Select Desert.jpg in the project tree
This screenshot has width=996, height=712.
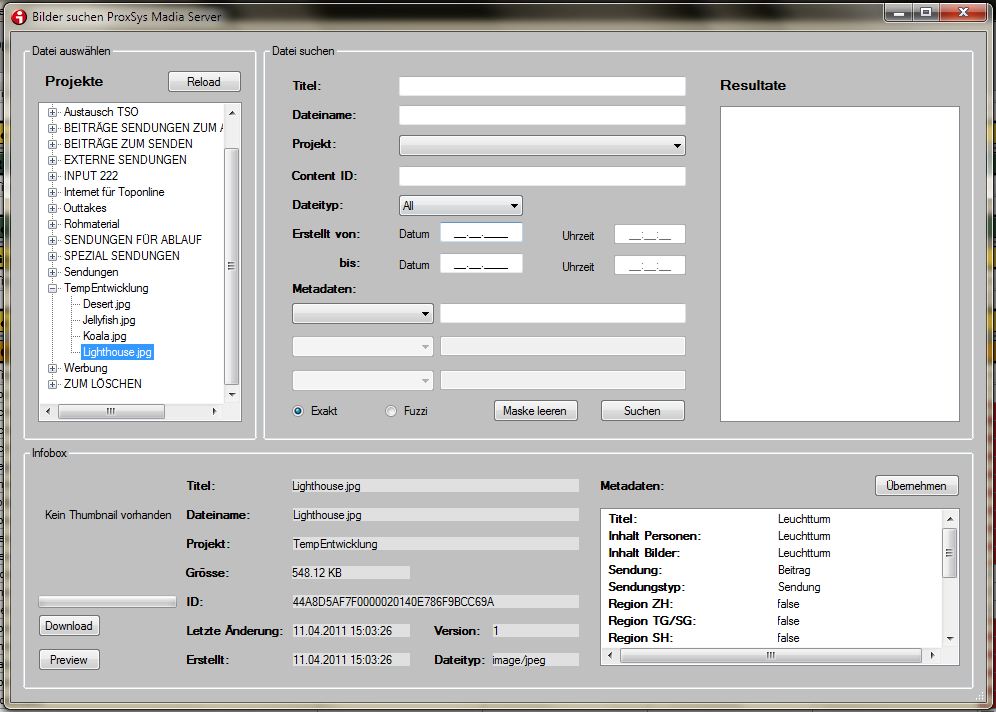(x=106, y=304)
